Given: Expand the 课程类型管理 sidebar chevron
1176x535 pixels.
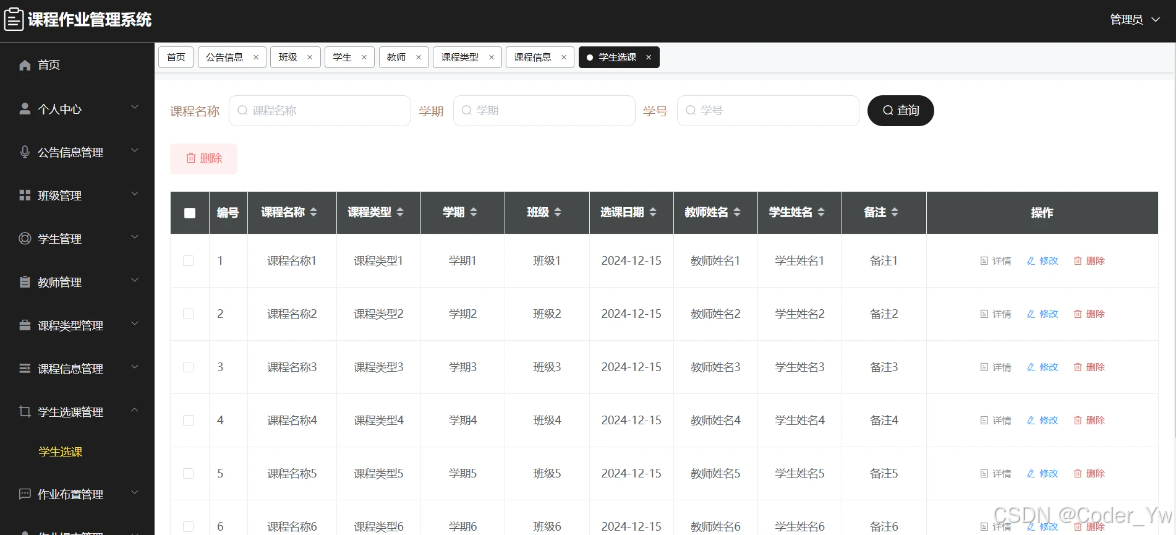Looking at the screenshot, I should tap(134, 324).
